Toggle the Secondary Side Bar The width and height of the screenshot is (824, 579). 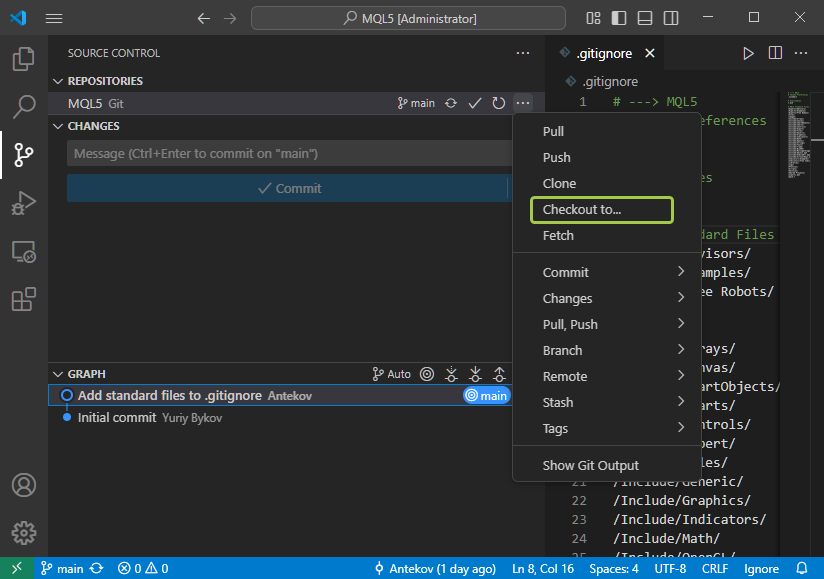point(671,18)
